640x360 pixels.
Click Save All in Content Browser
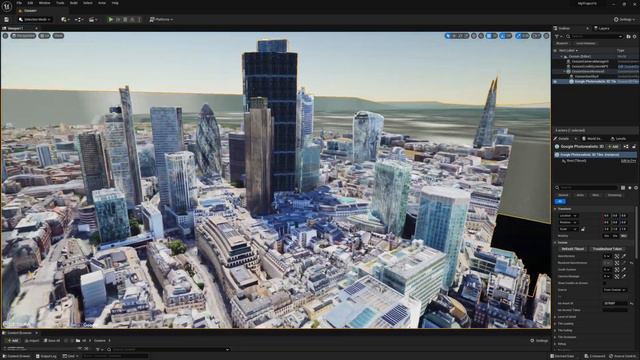pyautogui.click(x=52, y=340)
